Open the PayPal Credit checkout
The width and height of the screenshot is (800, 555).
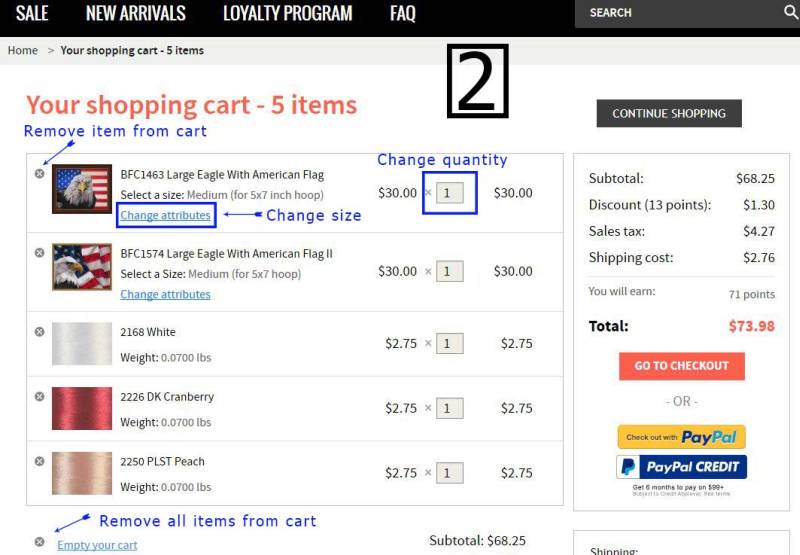pos(682,467)
